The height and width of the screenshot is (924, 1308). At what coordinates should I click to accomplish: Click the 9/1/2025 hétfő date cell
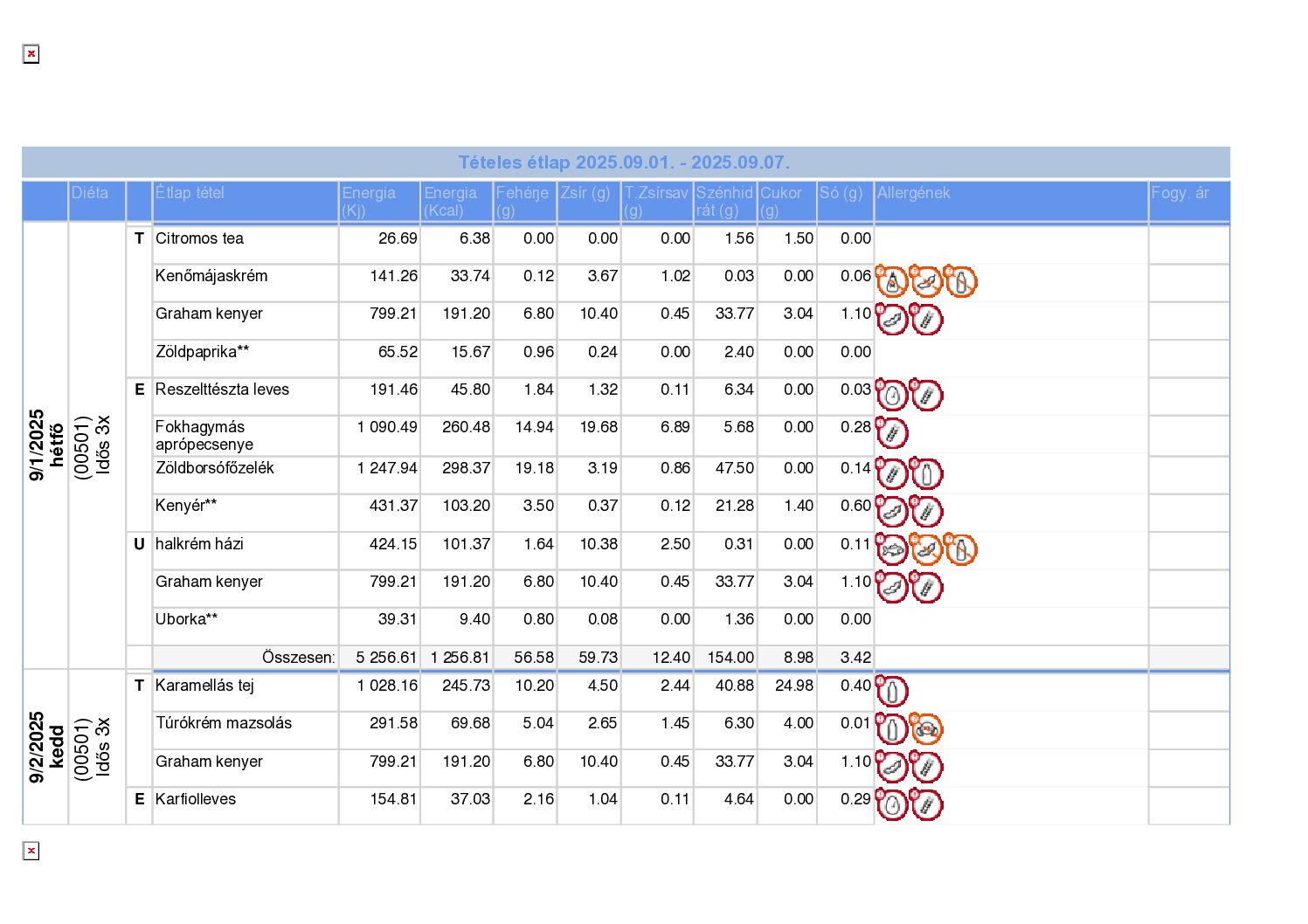click(x=45, y=445)
